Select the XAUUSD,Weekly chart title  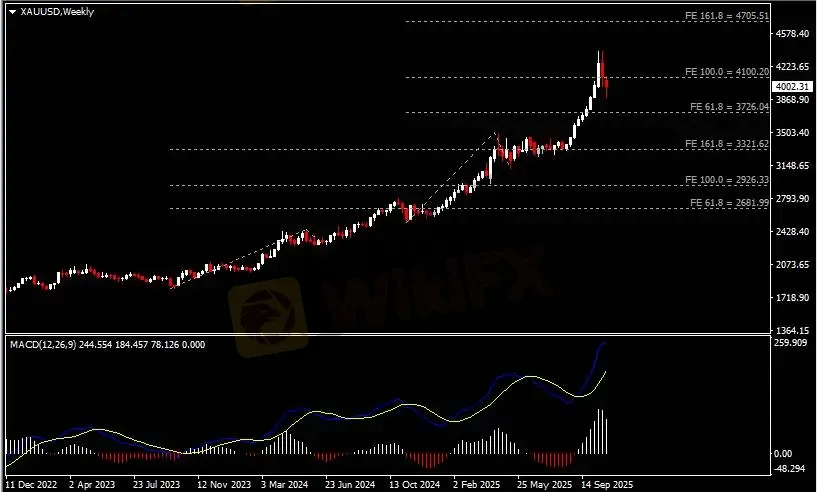(57, 11)
